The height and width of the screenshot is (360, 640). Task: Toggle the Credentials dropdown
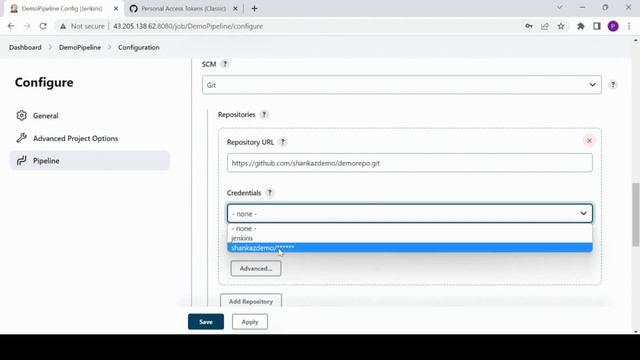(410, 213)
